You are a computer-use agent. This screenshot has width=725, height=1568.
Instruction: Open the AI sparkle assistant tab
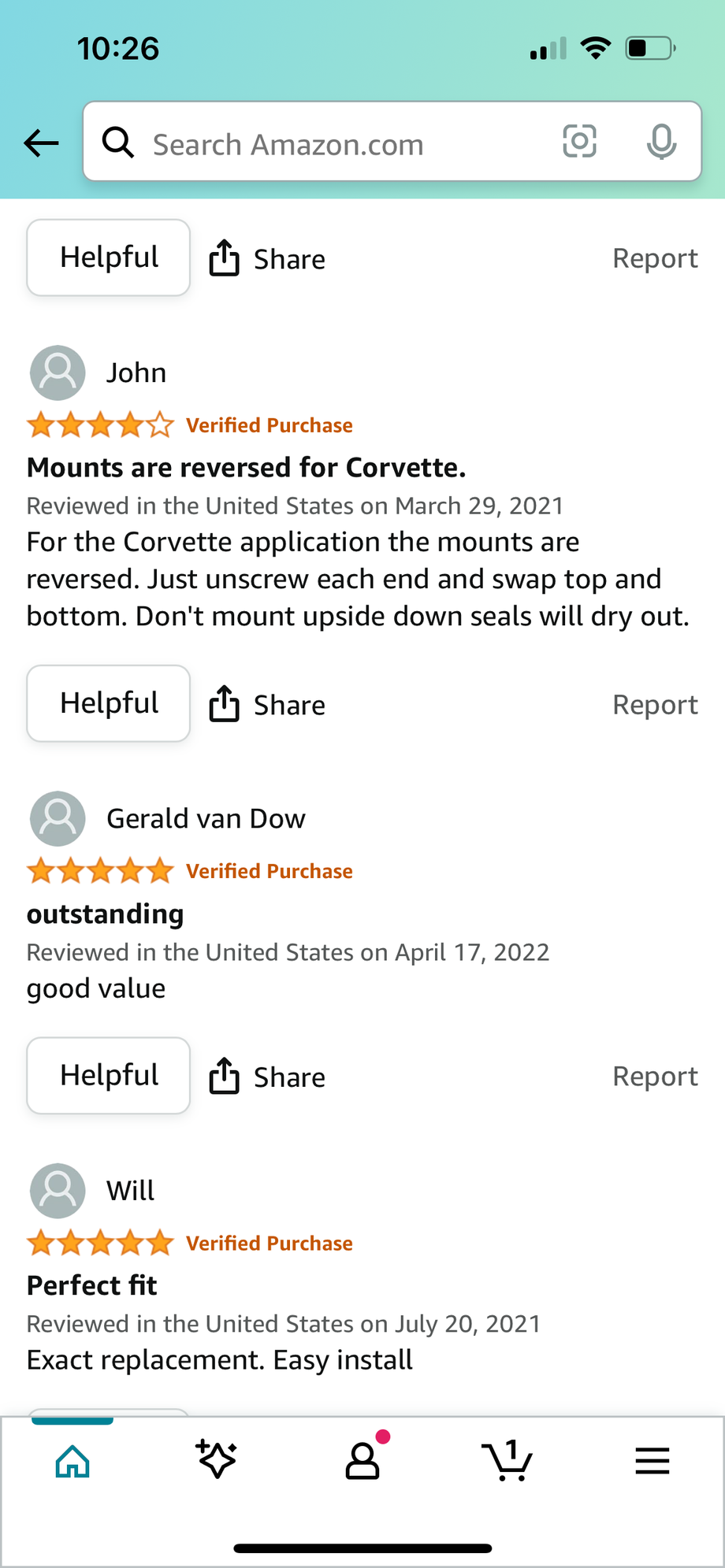[217, 1461]
